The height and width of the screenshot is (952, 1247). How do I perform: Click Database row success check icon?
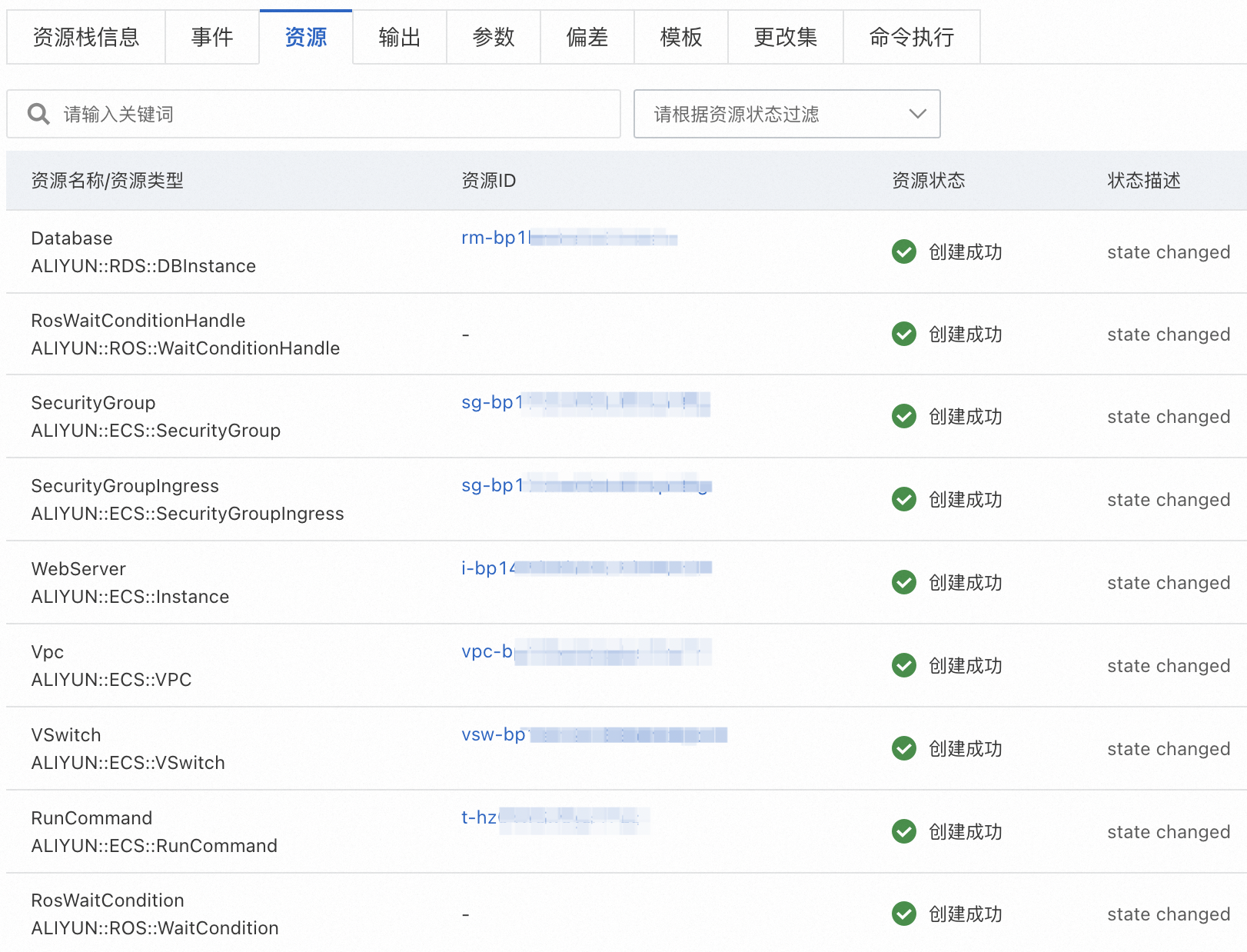pyautogui.click(x=904, y=251)
